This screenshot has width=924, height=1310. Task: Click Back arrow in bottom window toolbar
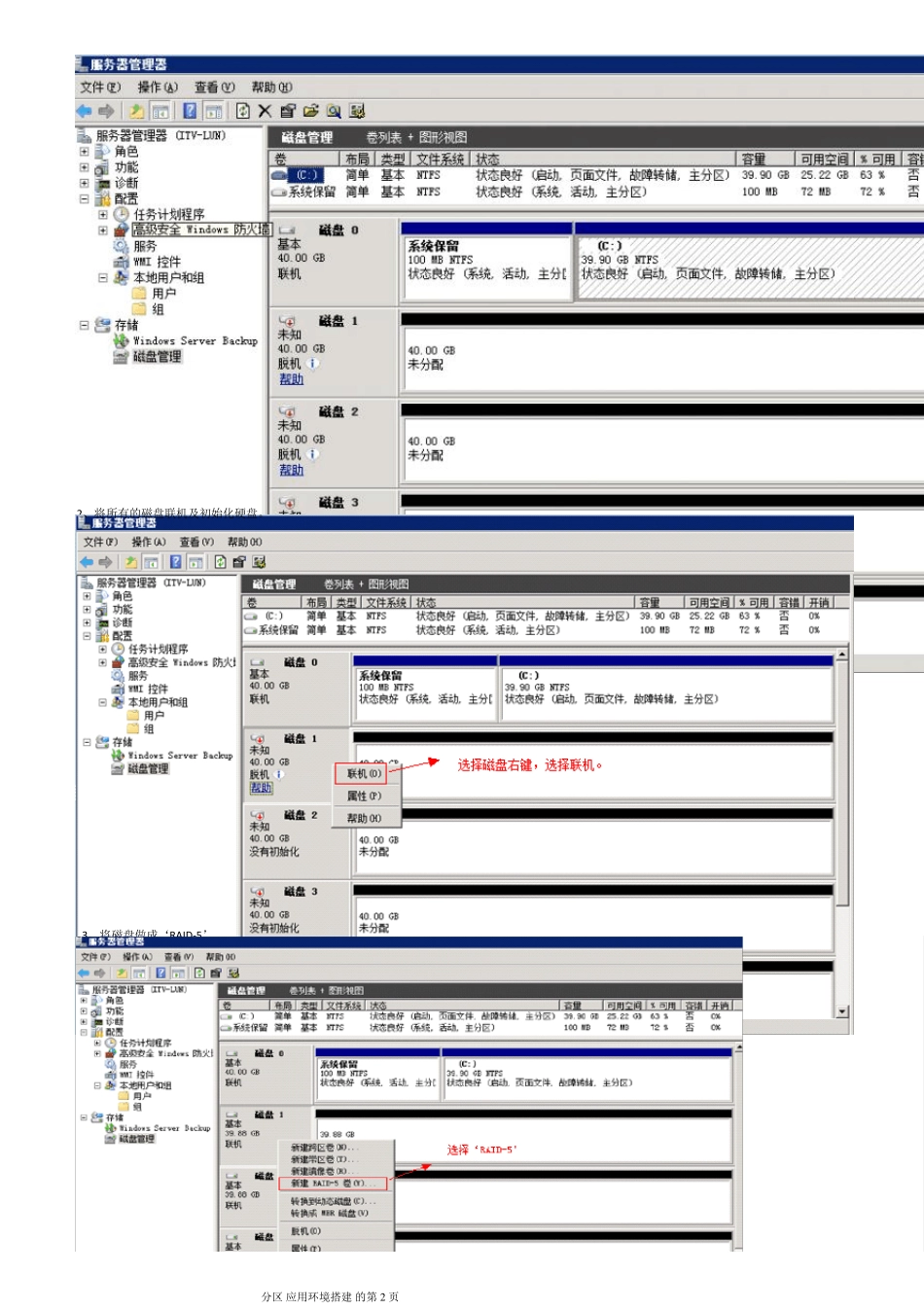point(84,973)
